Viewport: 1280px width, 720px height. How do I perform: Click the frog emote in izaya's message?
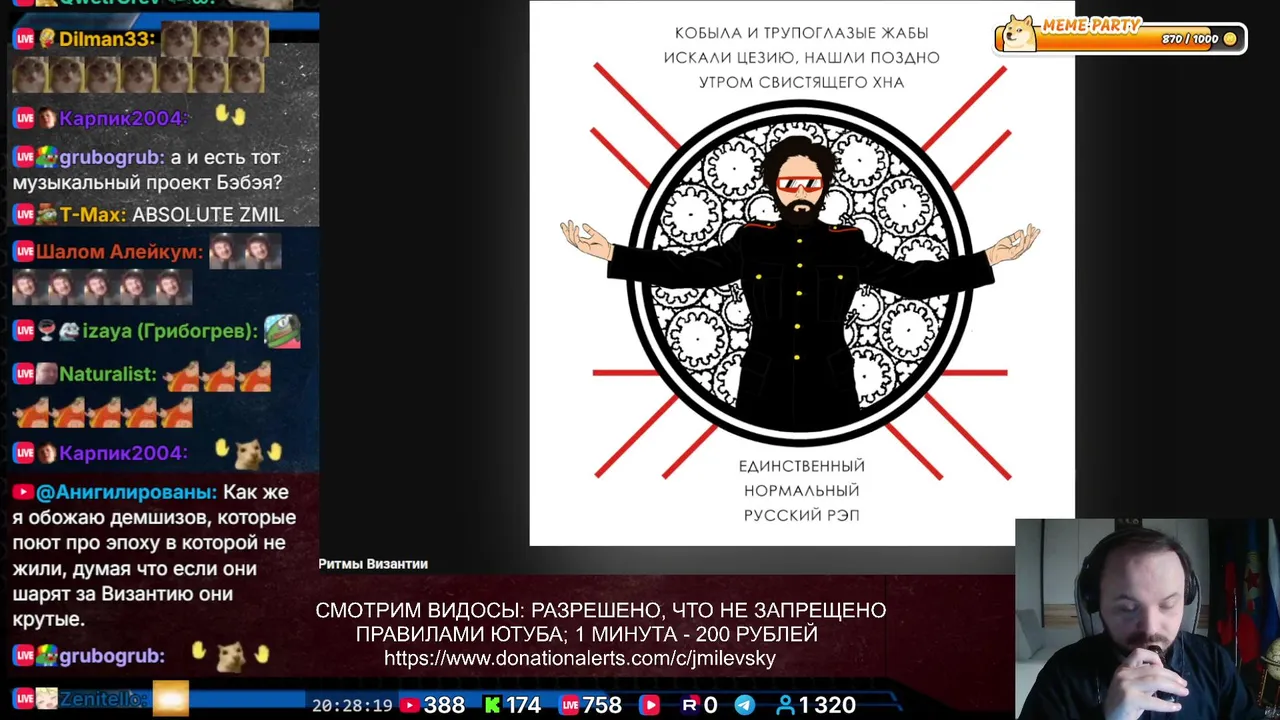tap(282, 331)
